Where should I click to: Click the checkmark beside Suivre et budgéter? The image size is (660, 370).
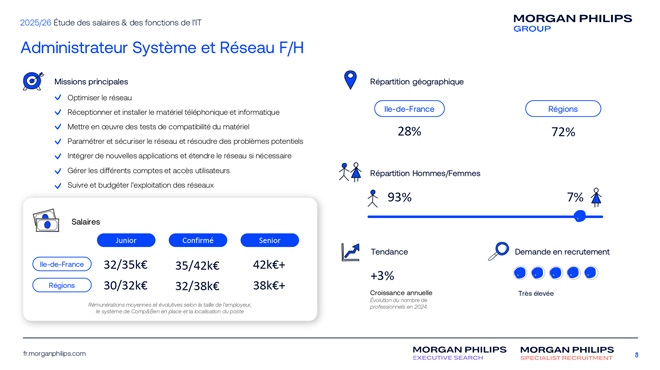point(58,186)
